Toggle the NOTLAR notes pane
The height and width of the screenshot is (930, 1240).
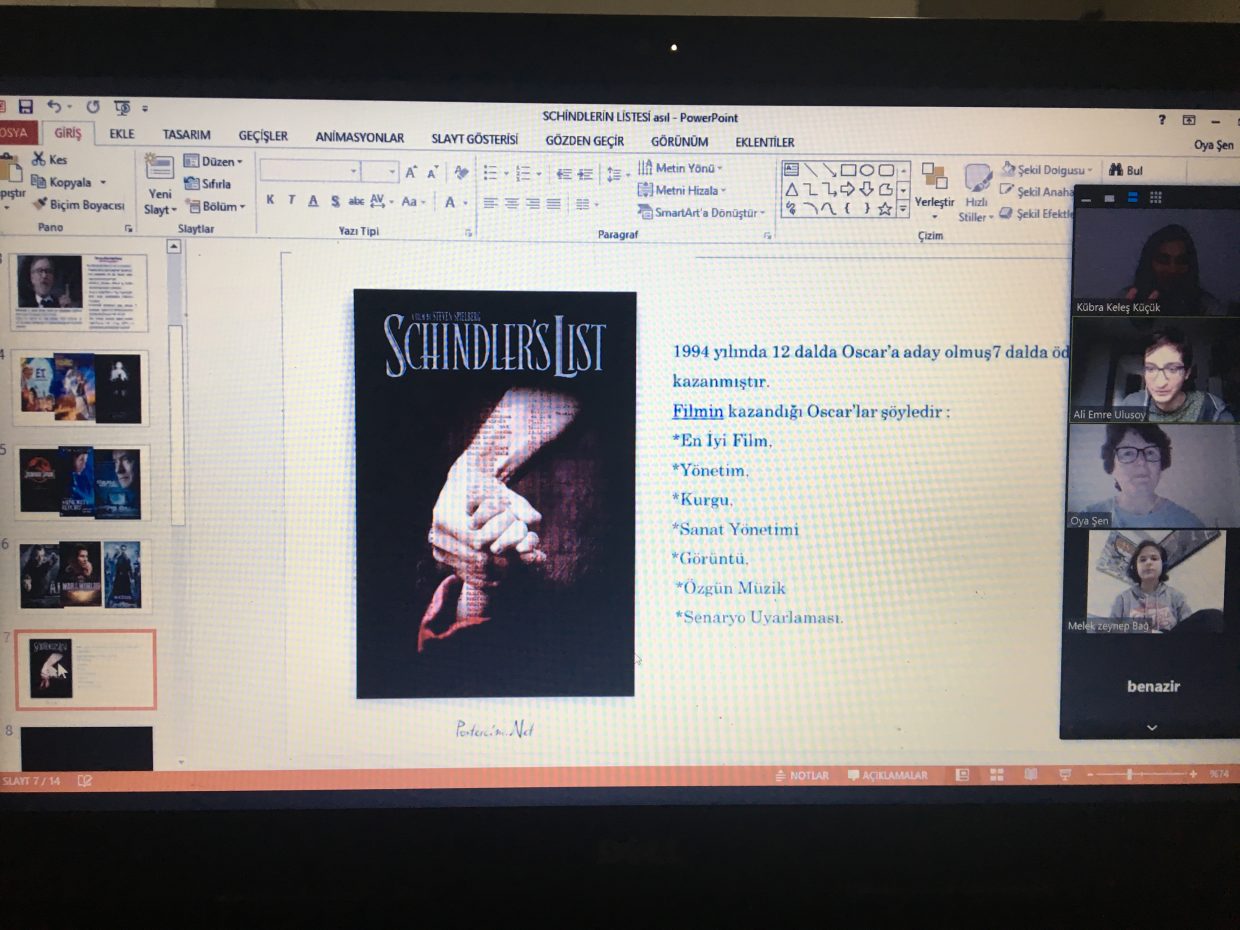pyautogui.click(x=802, y=776)
